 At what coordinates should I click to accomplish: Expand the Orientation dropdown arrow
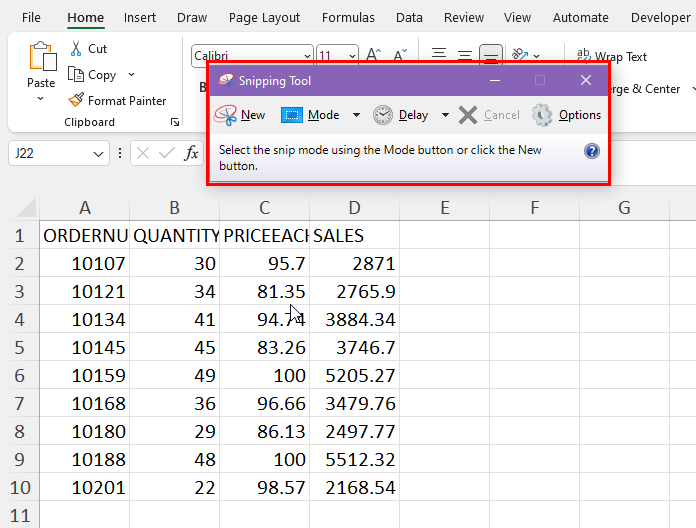tap(537, 56)
